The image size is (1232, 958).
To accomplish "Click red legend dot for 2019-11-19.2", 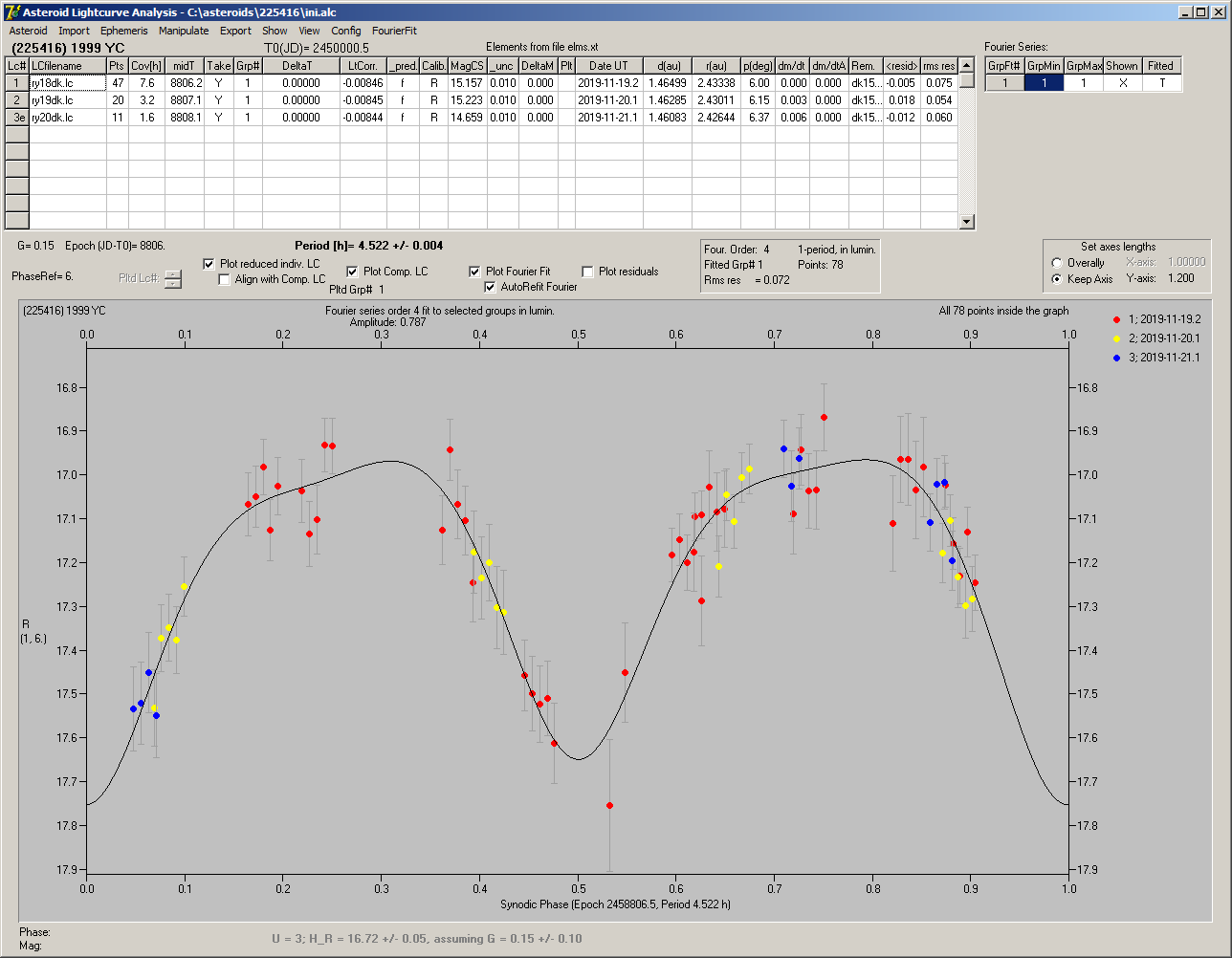I will click(x=1117, y=319).
